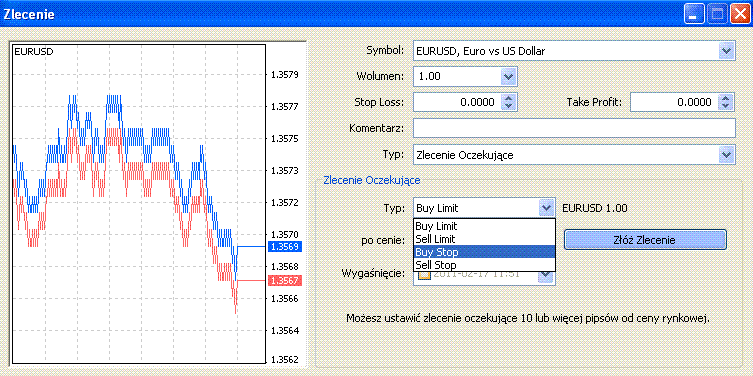This screenshot has width=753, height=376.
Task: Decrease Stop Loss with down arrow
Action: (509, 106)
